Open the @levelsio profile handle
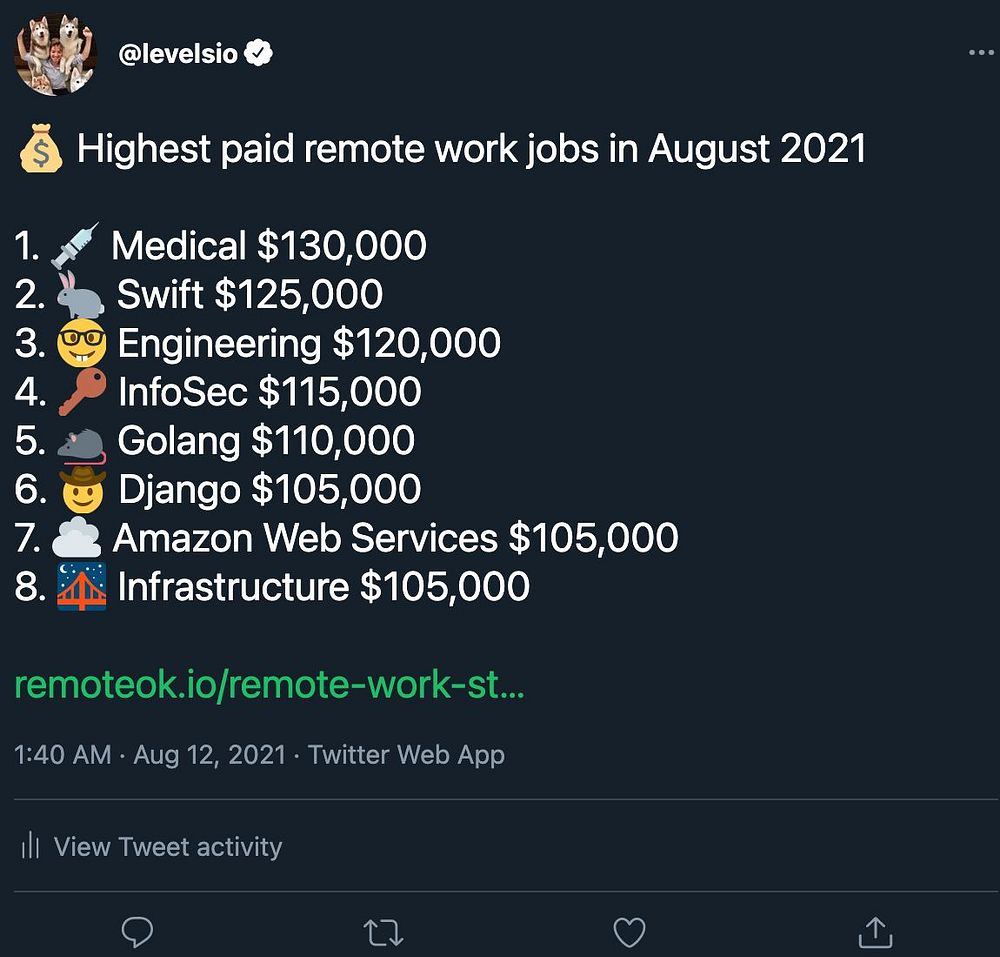 coord(178,54)
